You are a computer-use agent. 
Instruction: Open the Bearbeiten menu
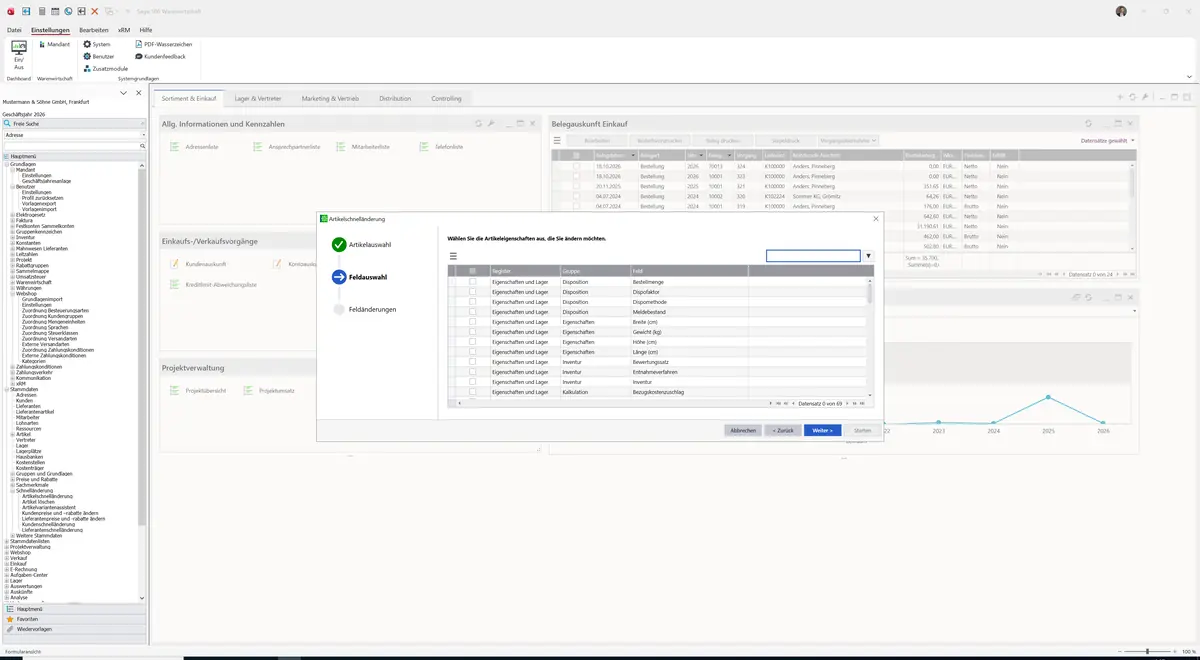click(x=94, y=30)
